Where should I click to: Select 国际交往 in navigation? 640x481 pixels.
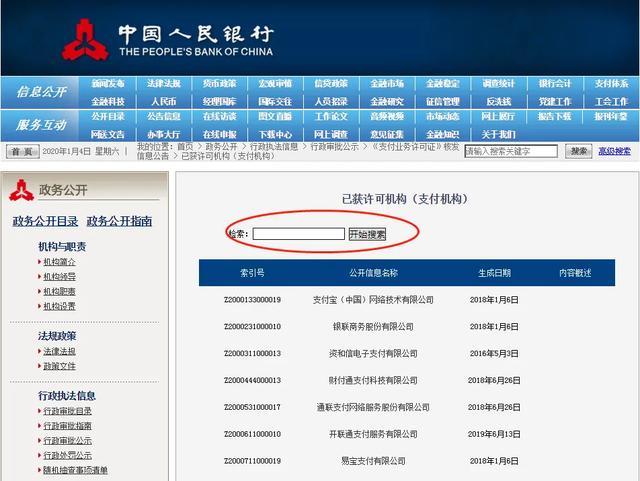(276, 101)
